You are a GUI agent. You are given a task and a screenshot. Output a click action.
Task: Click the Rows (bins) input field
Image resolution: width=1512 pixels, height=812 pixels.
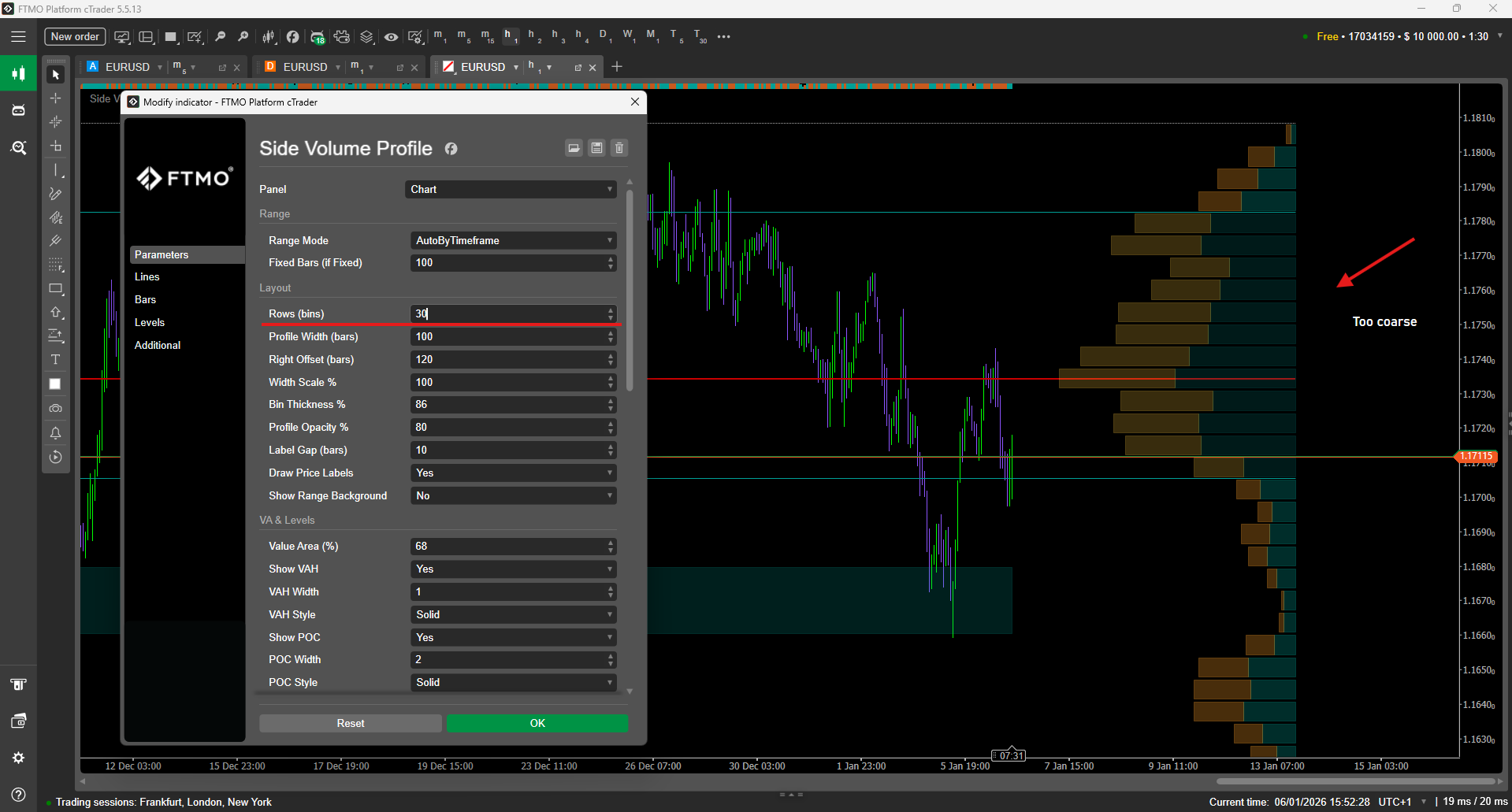point(508,314)
